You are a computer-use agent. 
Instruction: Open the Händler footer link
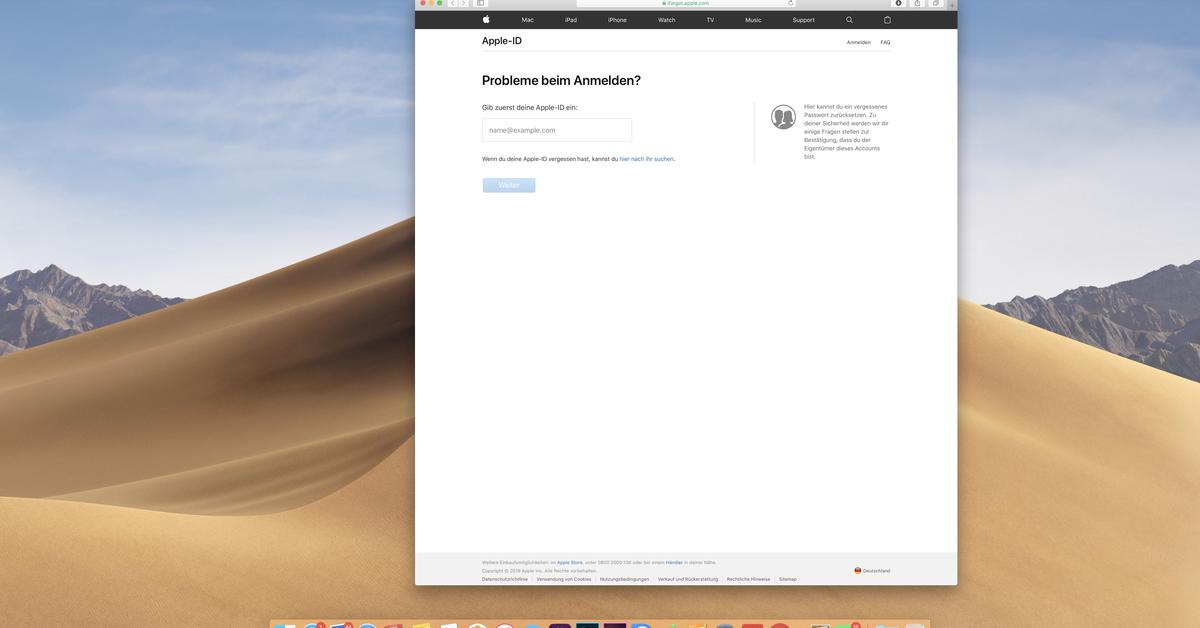(674, 562)
